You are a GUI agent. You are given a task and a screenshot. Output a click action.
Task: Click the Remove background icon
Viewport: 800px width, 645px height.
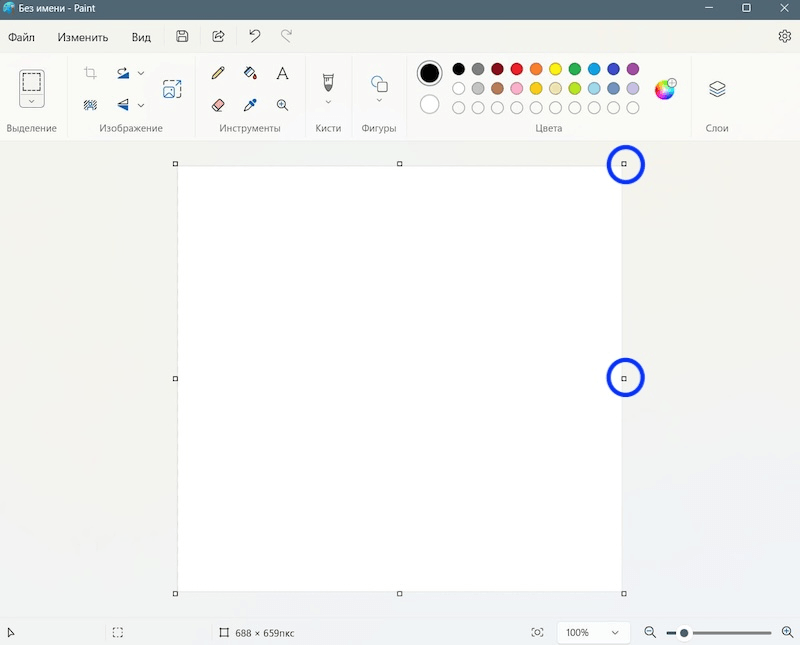(90, 104)
